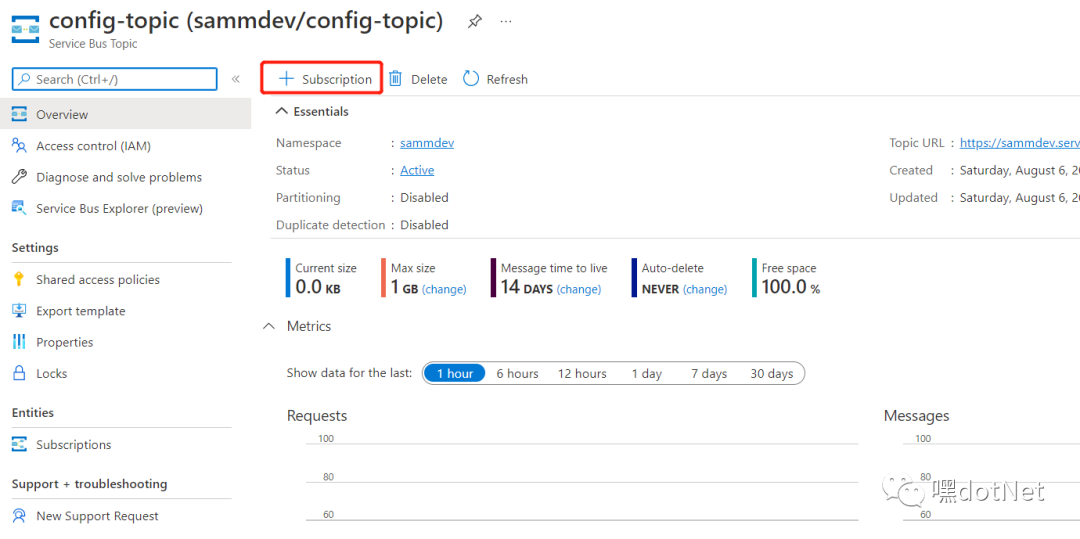Open the more options ellipsis in title
This screenshot has height=539, width=1080.
[506, 21]
